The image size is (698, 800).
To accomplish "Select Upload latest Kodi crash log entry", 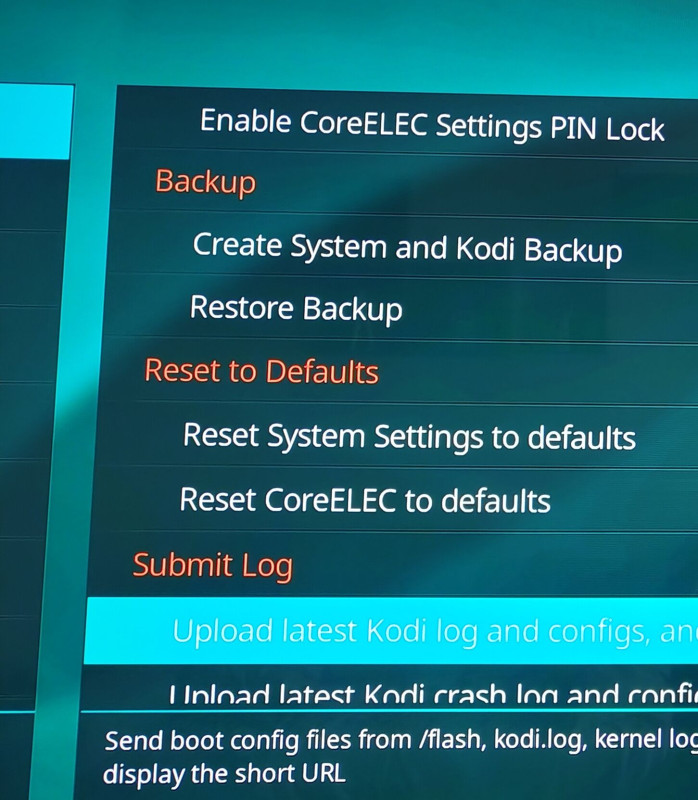I will point(389,686).
